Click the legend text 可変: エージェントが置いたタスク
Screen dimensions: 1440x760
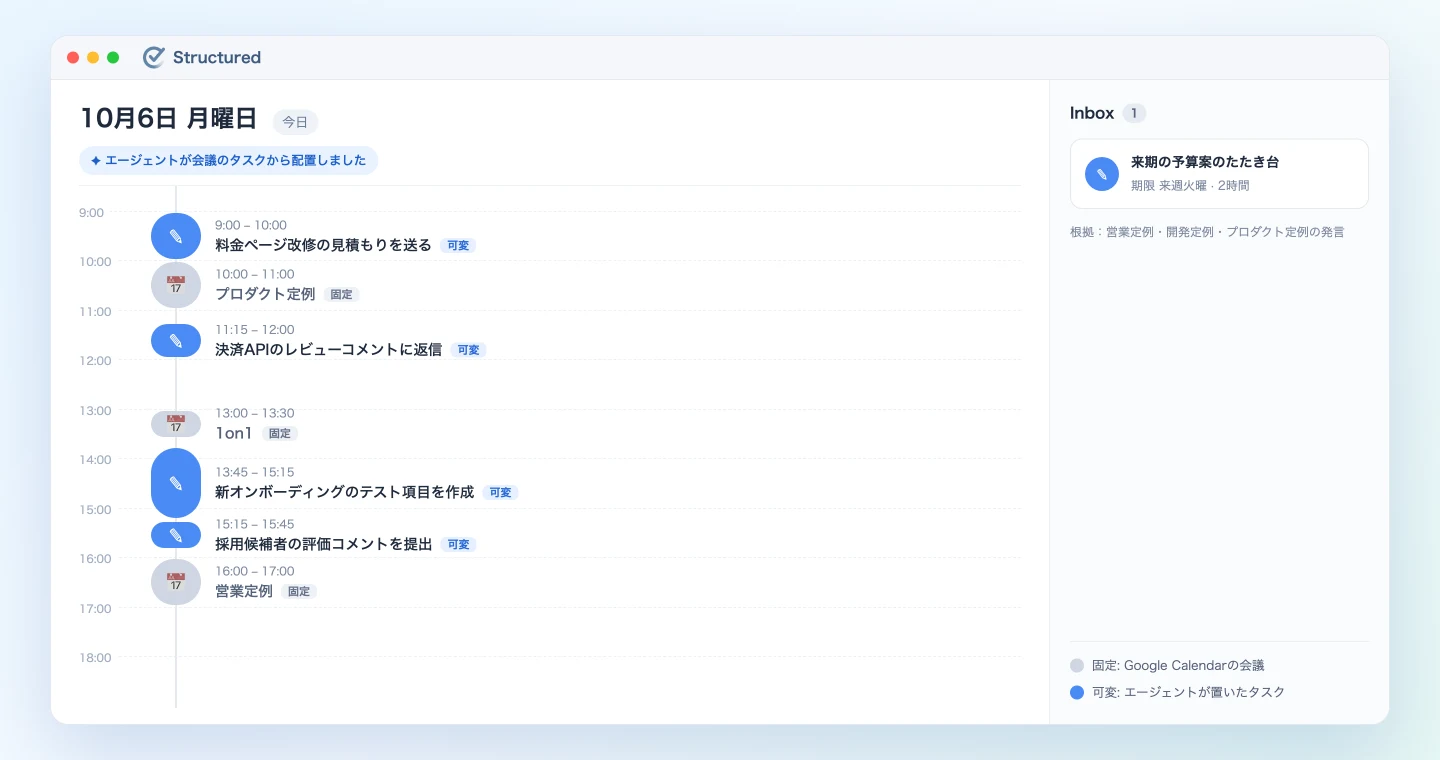click(x=1189, y=693)
